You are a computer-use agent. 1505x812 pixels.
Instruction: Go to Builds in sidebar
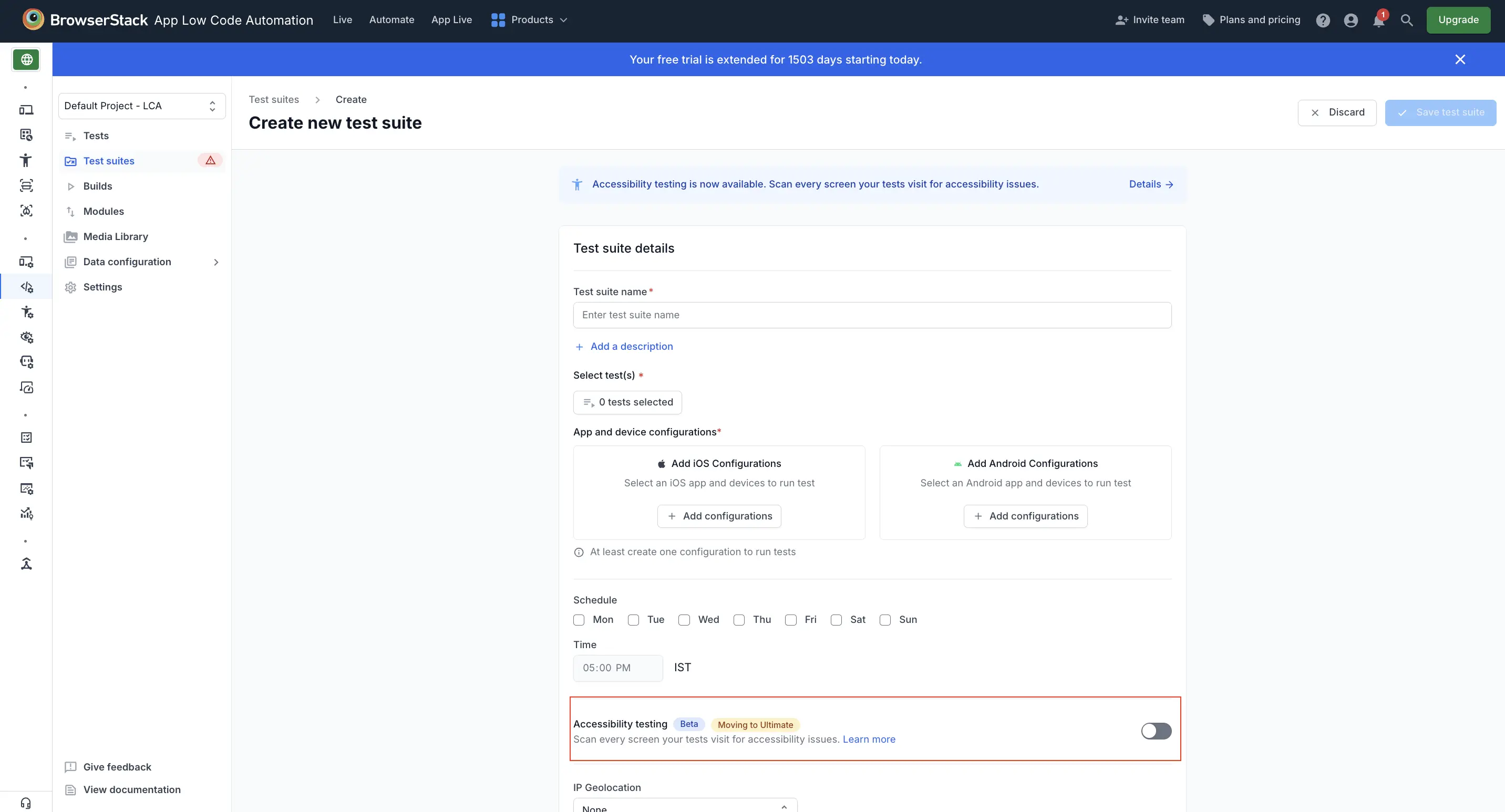[x=142, y=185]
